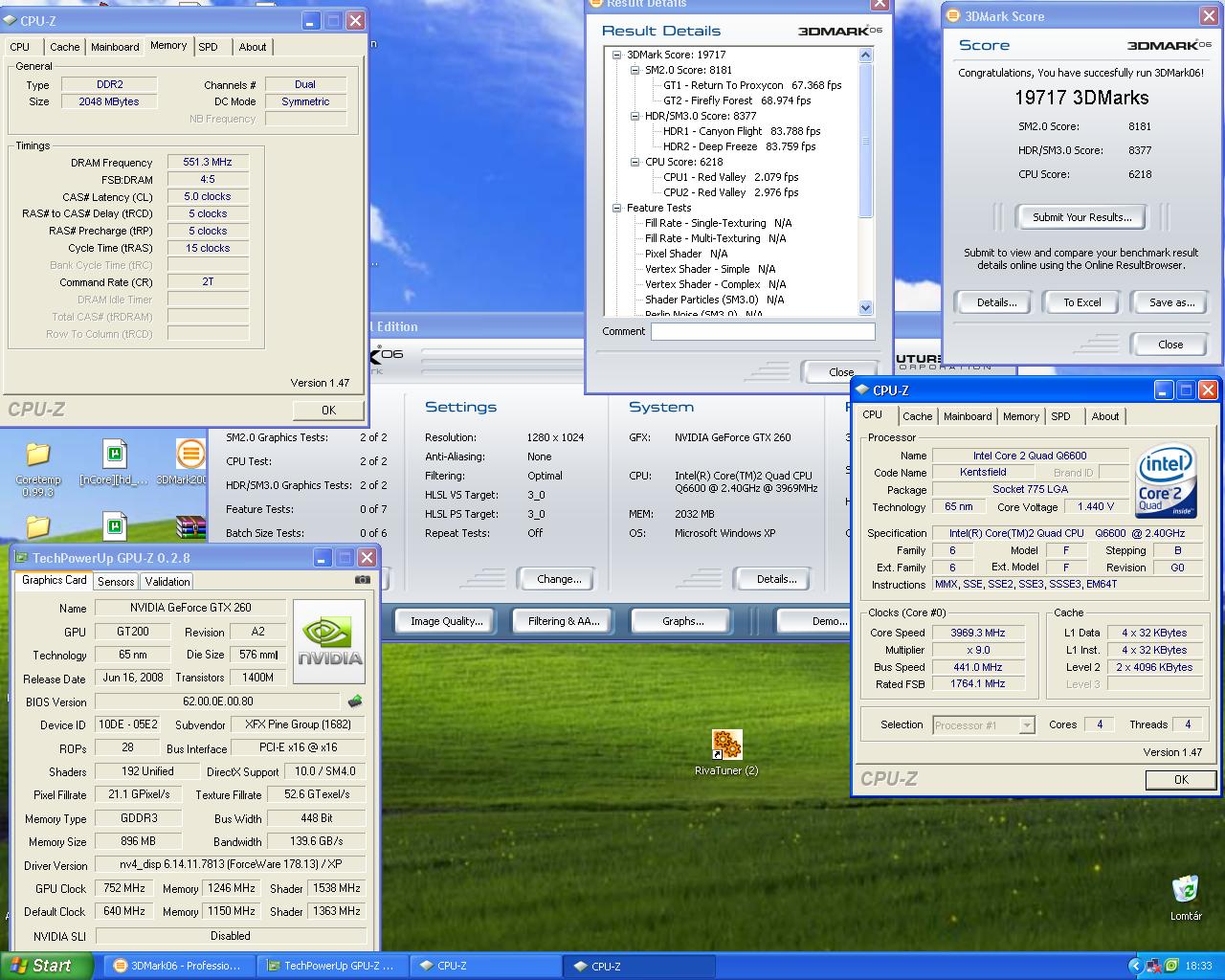This screenshot has height=980, width=1225.
Task: Click Close in Result Details window
Action: [x=841, y=372]
